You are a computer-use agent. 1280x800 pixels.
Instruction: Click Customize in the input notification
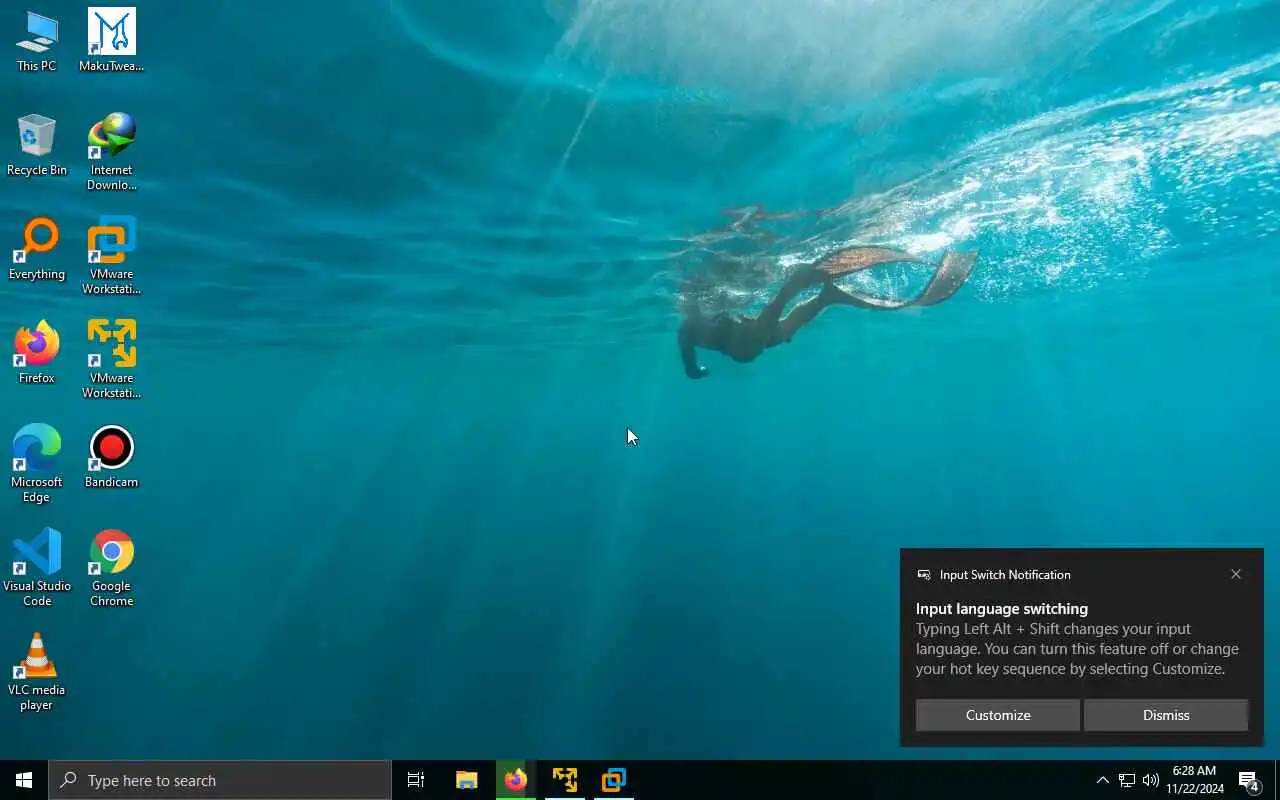pos(998,715)
